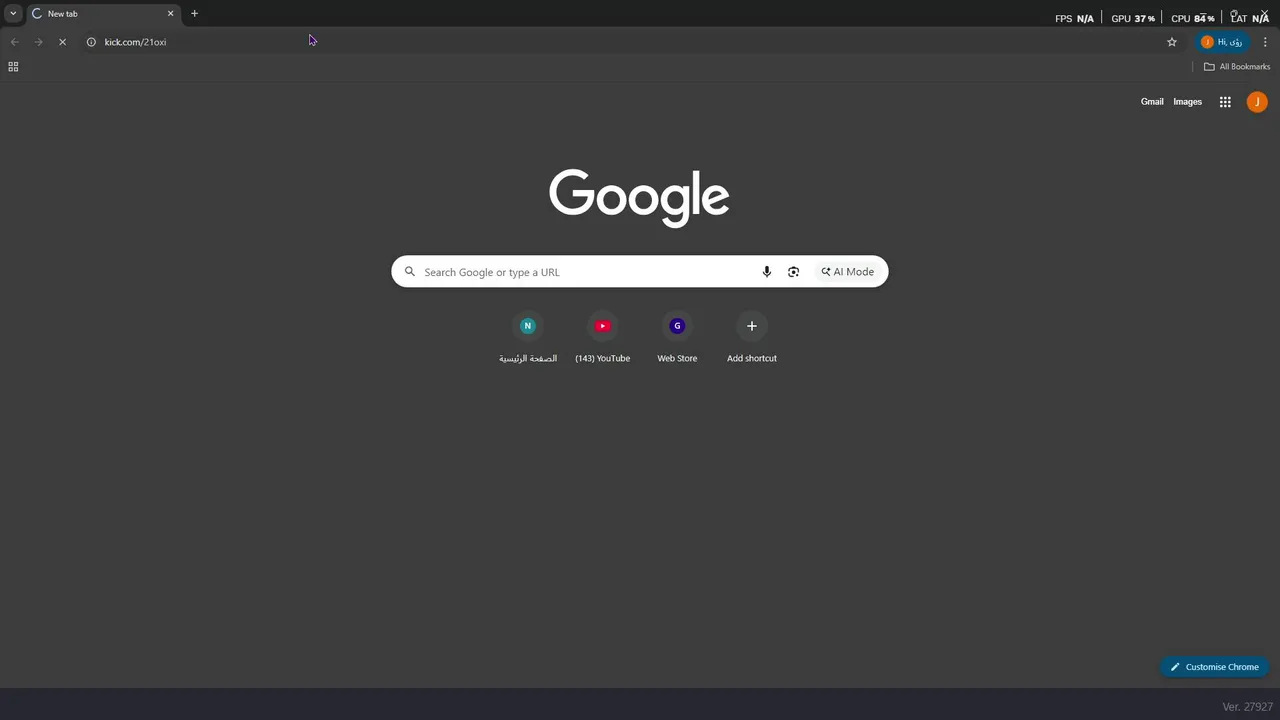The height and width of the screenshot is (720, 1280).
Task: Open AI Mode
Action: [x=848, y=272]
